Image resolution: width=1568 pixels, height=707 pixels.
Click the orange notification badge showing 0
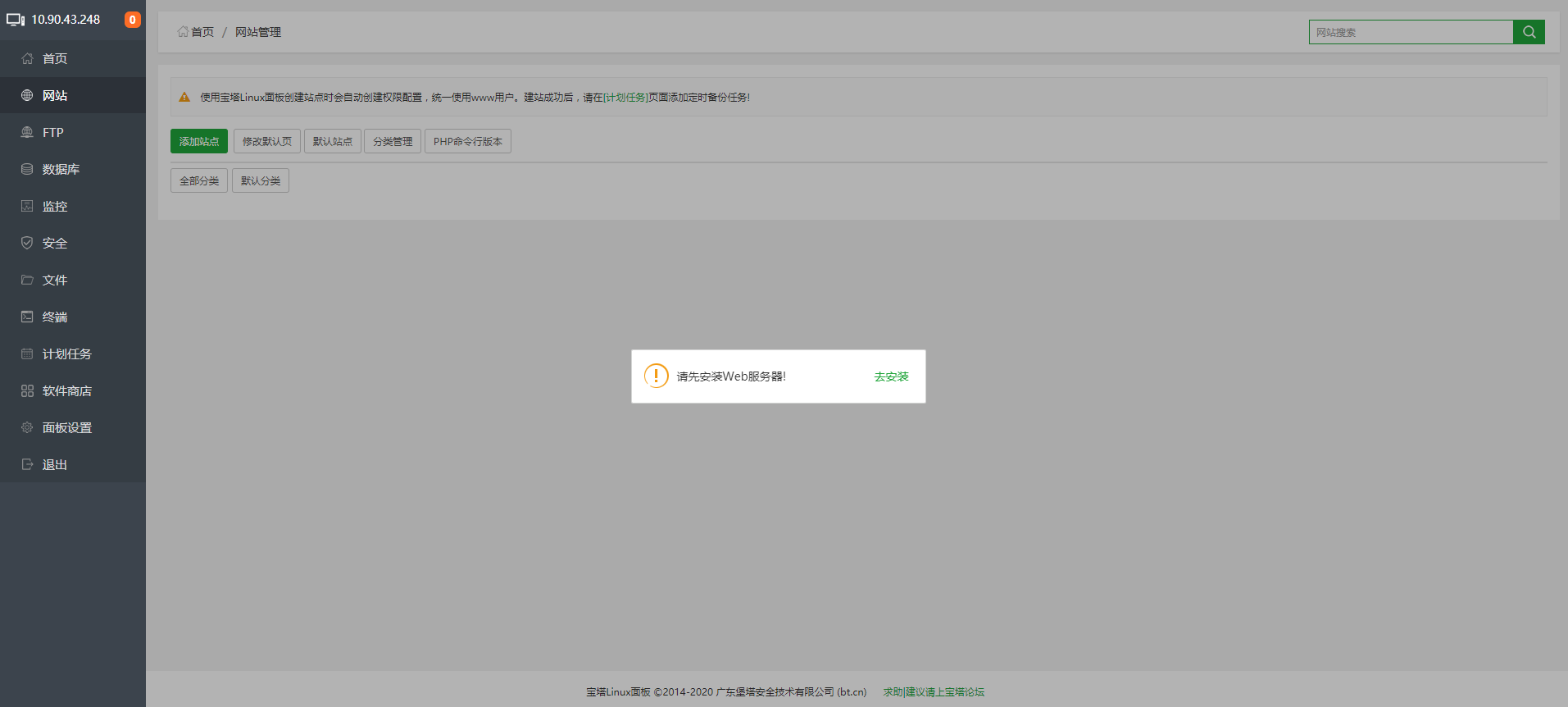(x=132, y=20)
